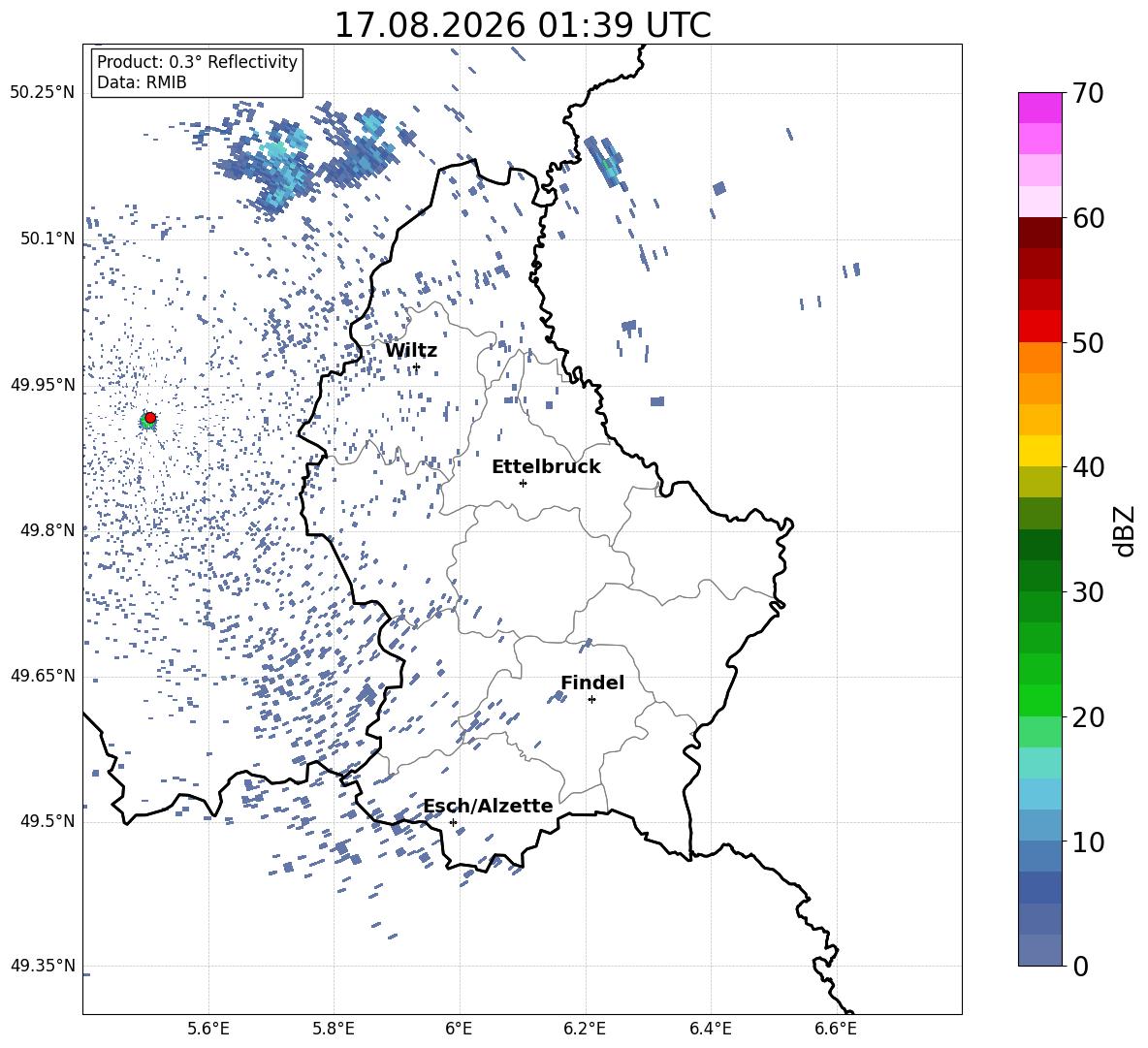This screenshot has width=1148, height=1048.
Task: Pick the red 50 dBZ colorbar segment
Action: click(x=1039, y=327)
